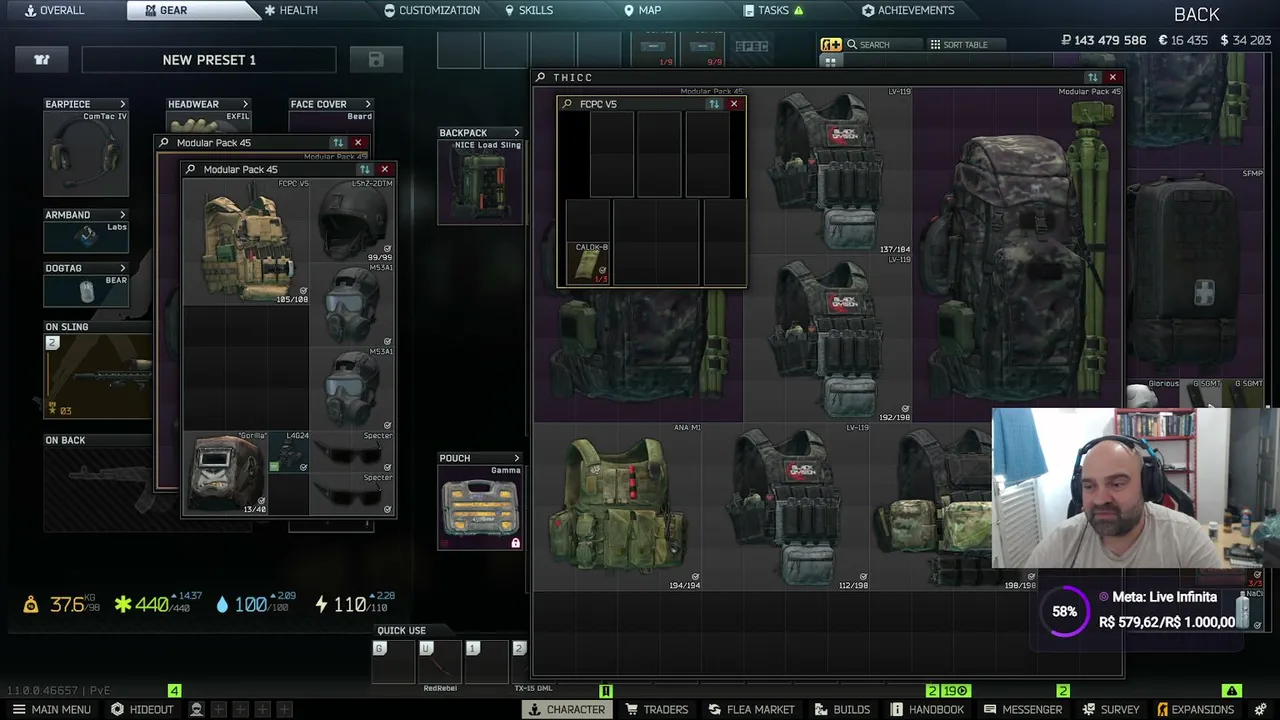Select the ANA M1 armored rig
Screen dimensions: 1280x720
click(618, 507)
